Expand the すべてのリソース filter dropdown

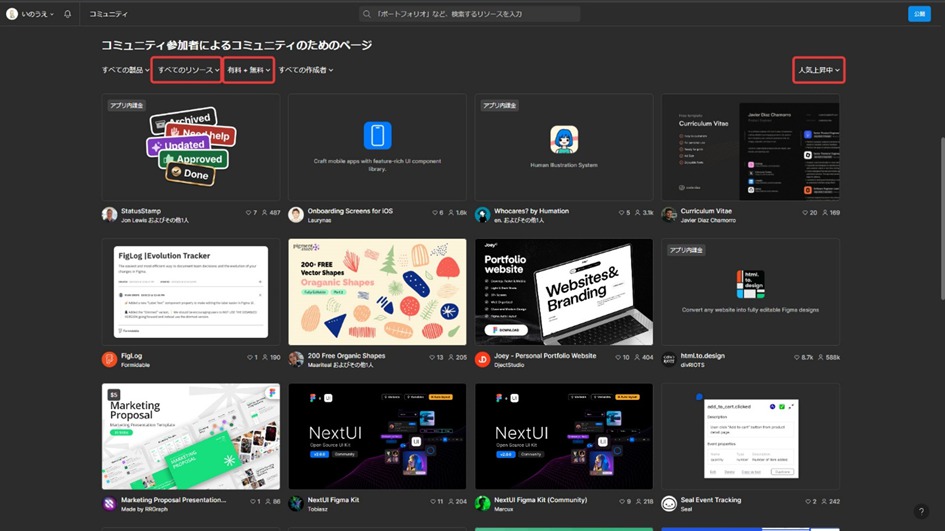[x=188, y=70]
